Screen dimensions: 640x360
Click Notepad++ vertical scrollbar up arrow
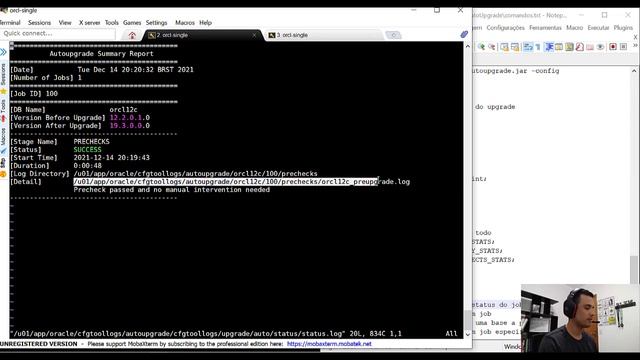(634, 71)
